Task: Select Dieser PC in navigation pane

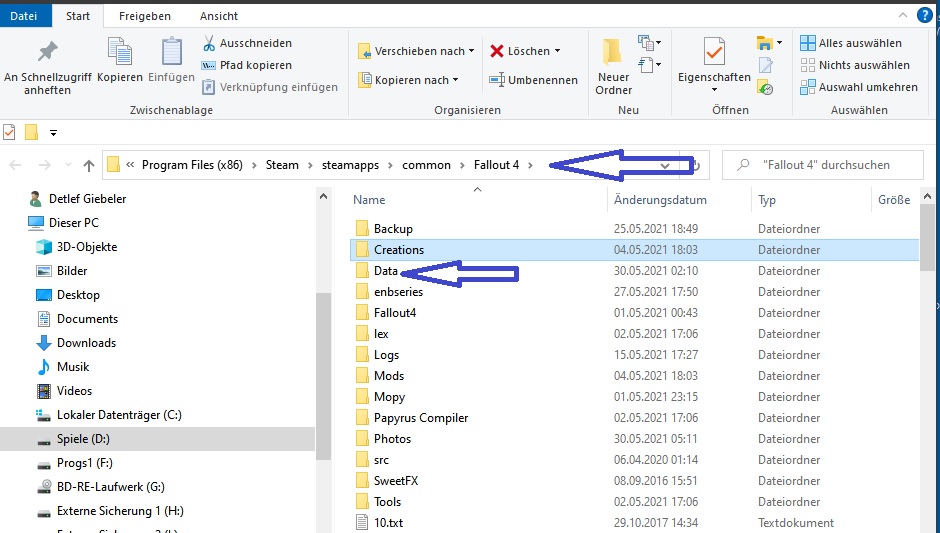Action: point(73,223)
